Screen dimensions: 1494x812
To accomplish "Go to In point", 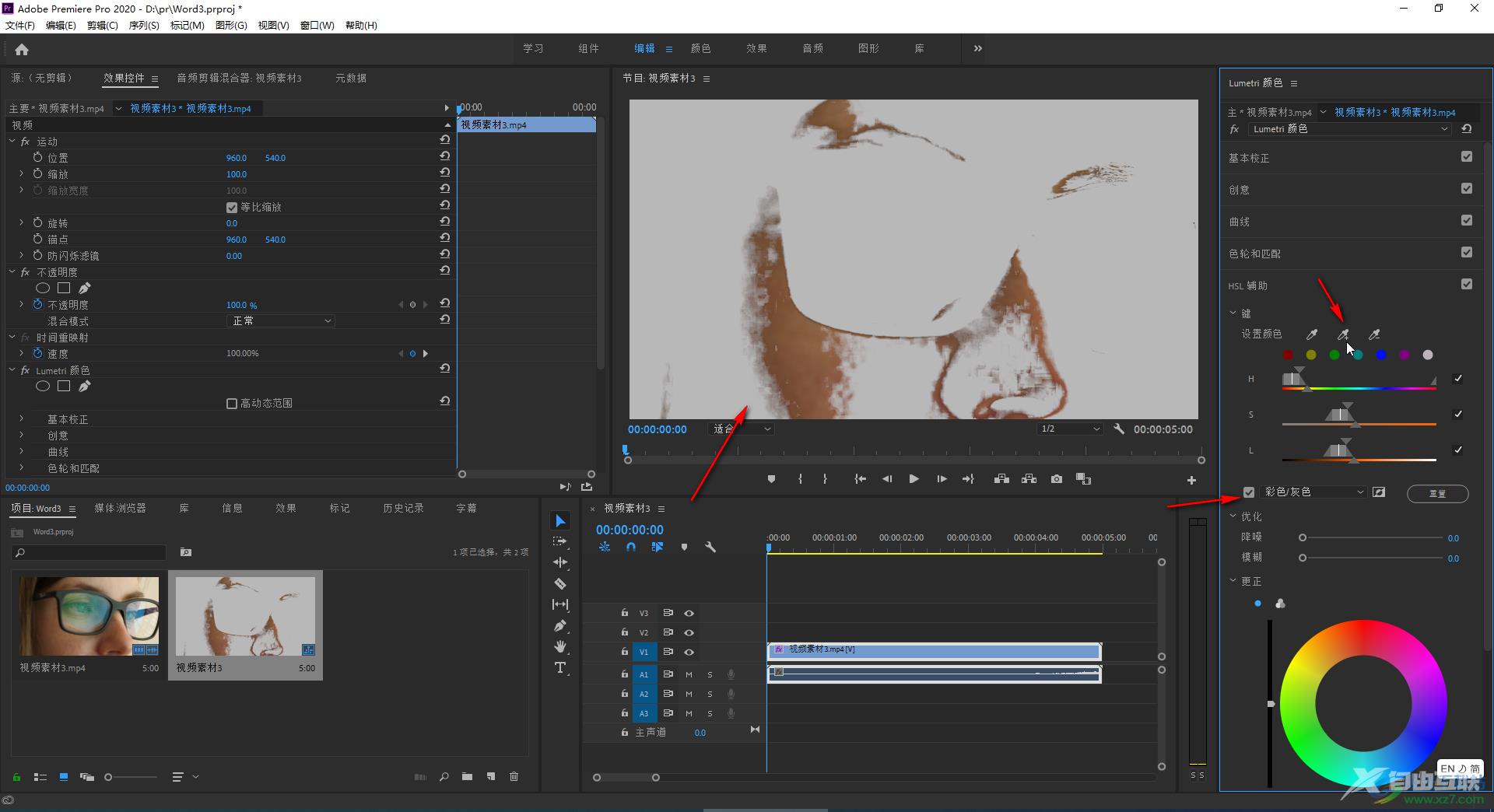I will pyautogui.click(x=860, y=479).
